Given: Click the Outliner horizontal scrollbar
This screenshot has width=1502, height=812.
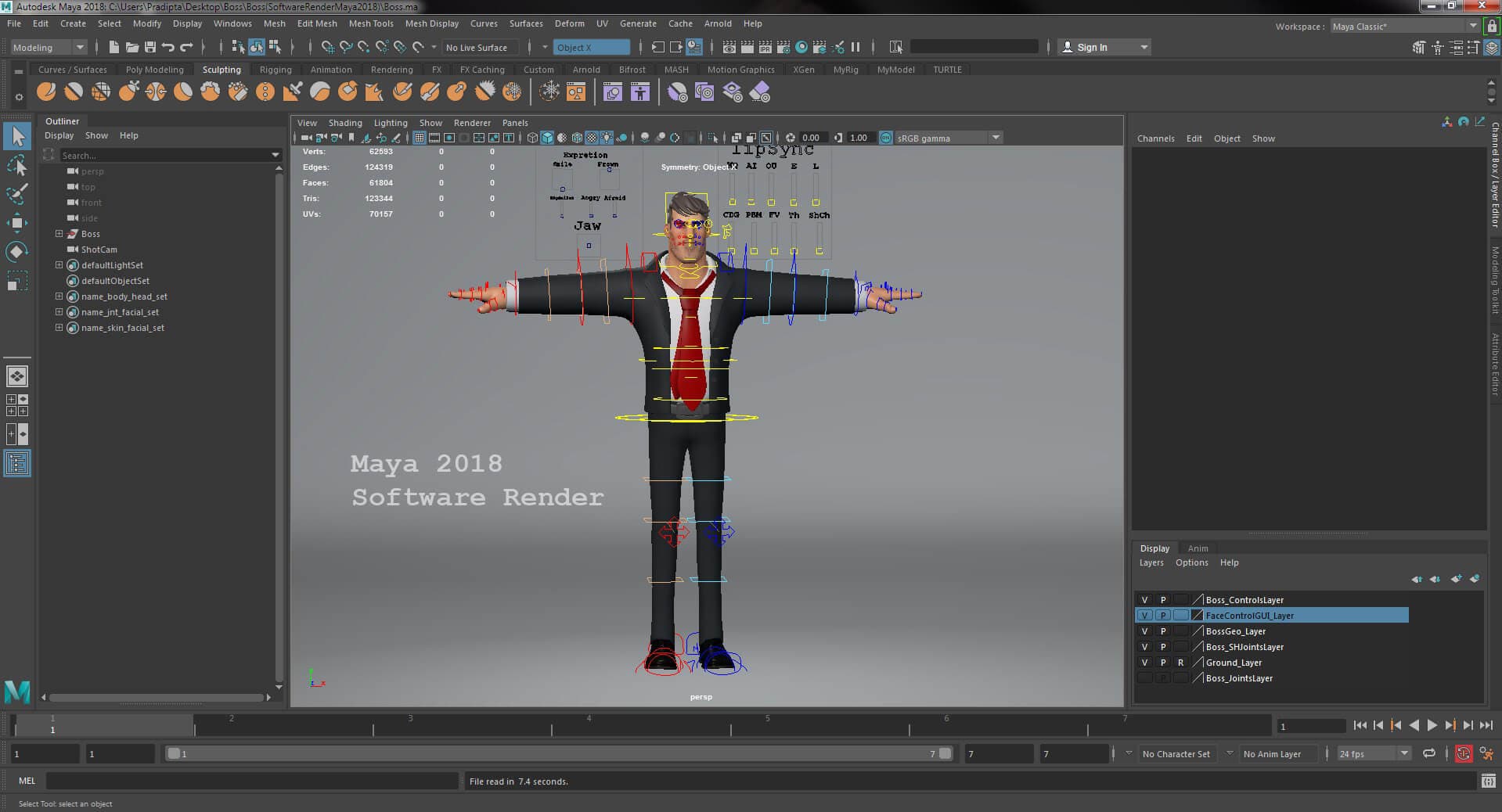Looking at the screenshot, I should click(x=157, y=697).
